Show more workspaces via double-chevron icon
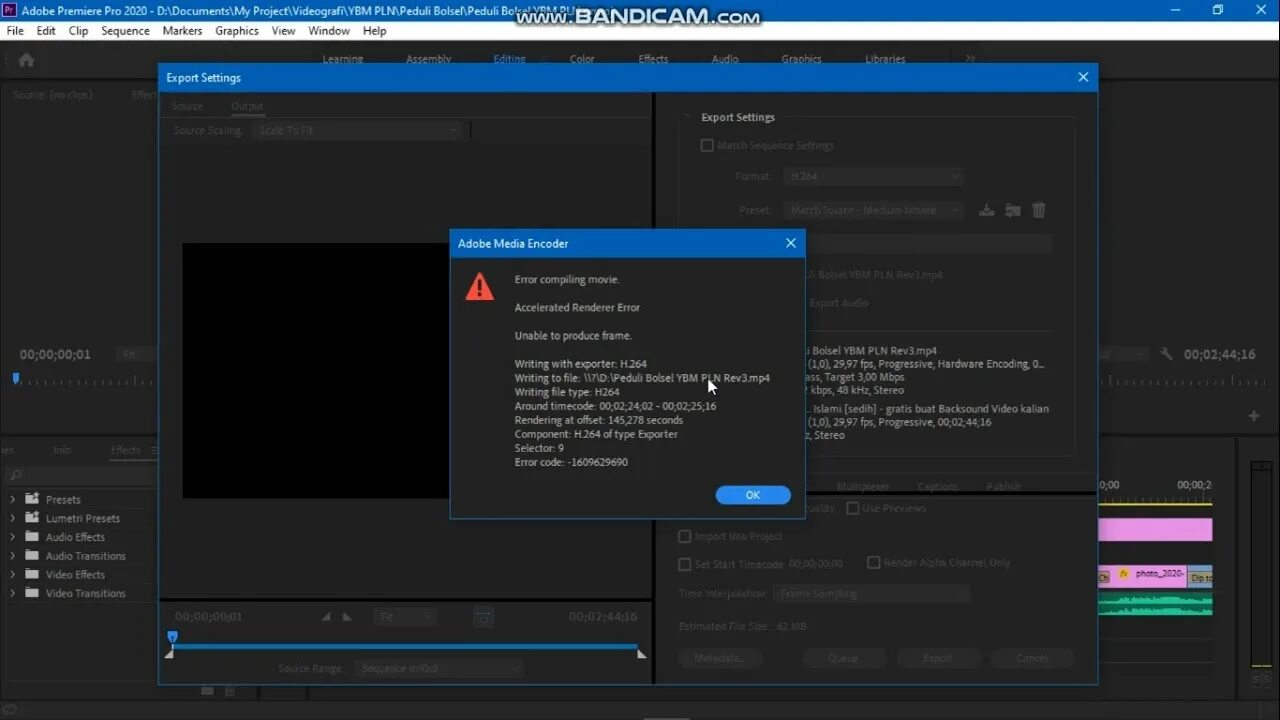Image resolution: width=1280 pixels, height=720 pixels. click(x=970, y=59)
